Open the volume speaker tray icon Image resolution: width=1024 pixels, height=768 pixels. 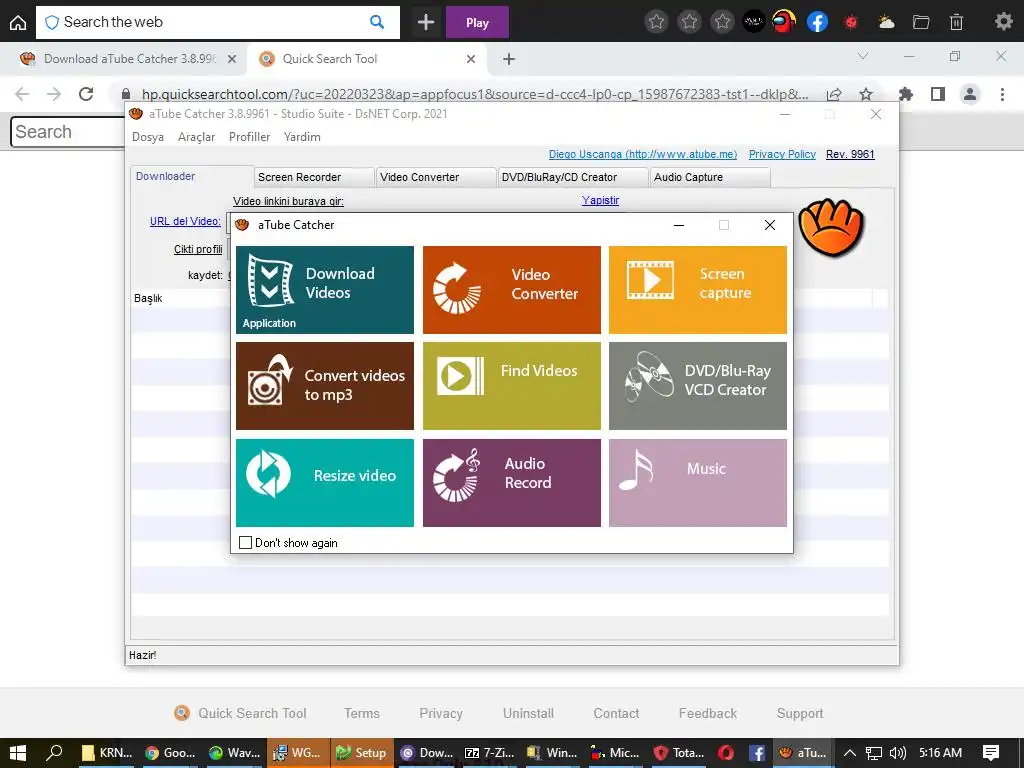[898, 753]
